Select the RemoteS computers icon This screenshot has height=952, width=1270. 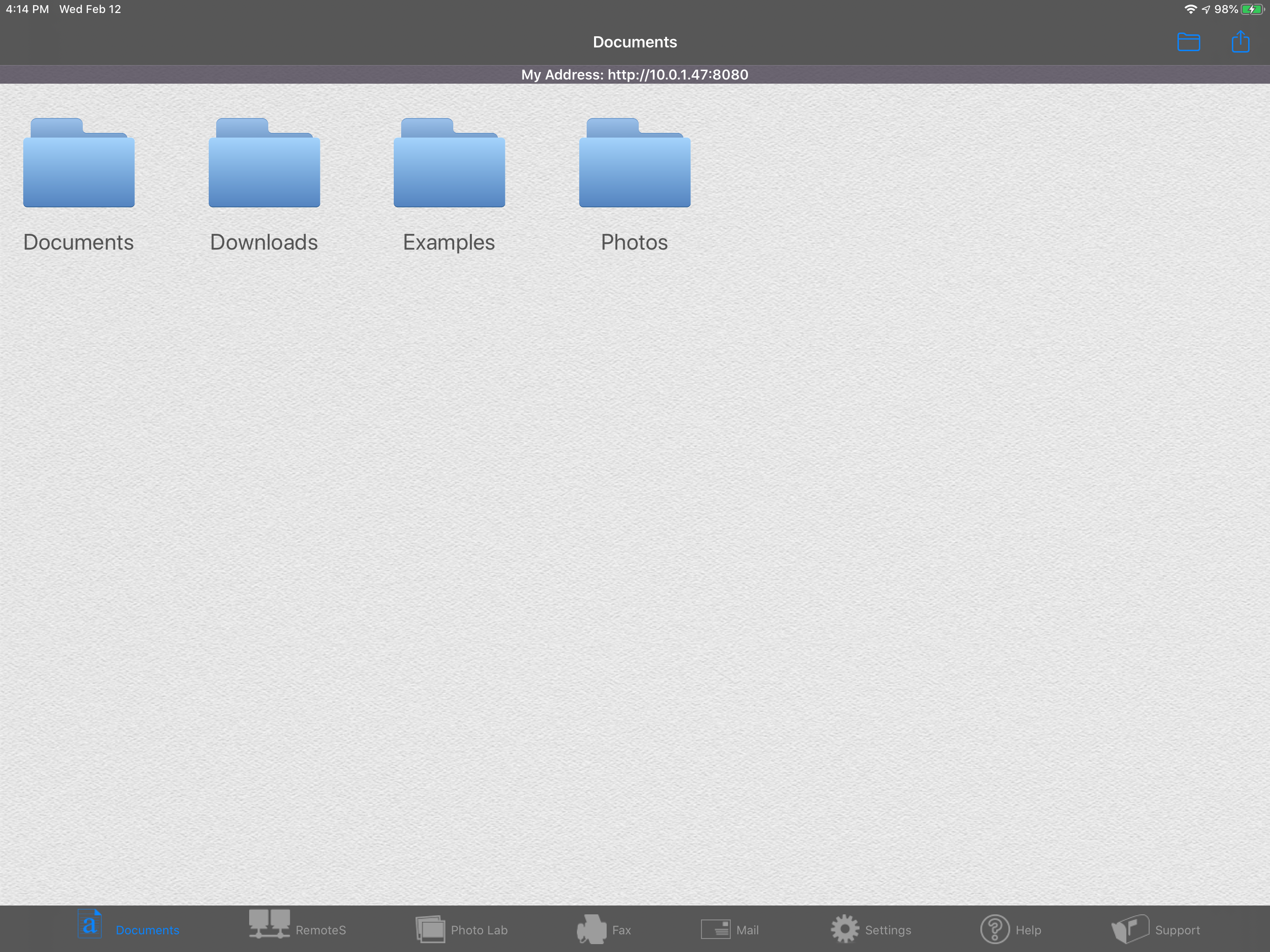(x=269, y=924)
